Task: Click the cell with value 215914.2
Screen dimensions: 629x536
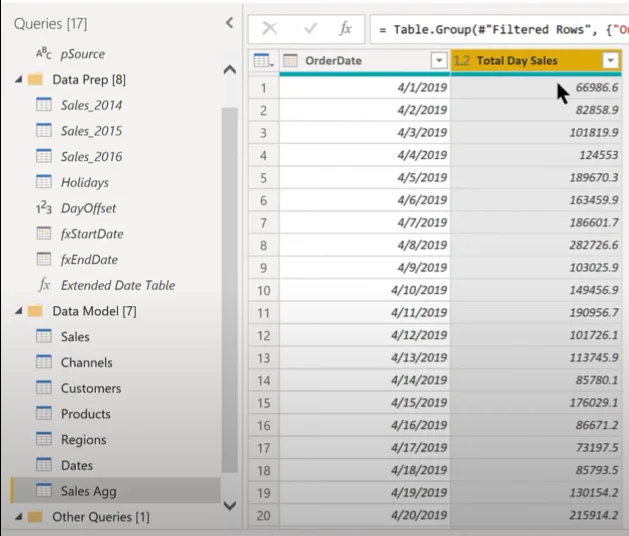Action: pyautogui.click(x=536, y=515)
